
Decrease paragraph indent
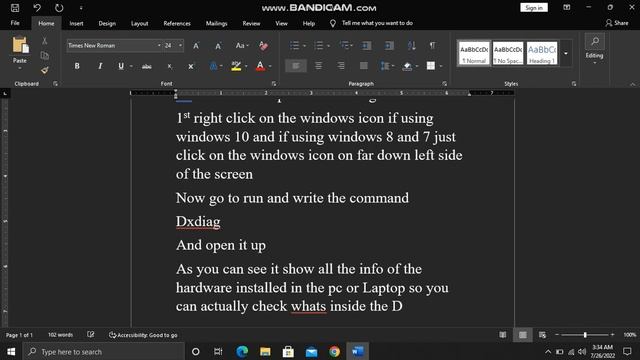point(367,45)
